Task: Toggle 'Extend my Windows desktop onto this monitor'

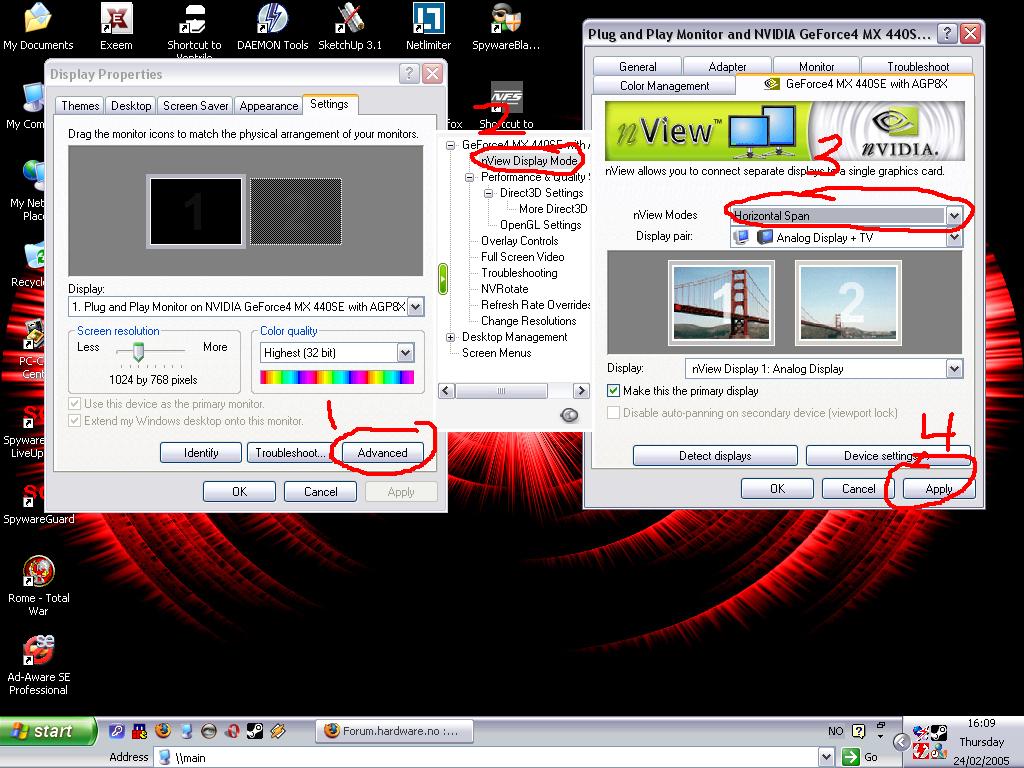Action: click(74, 421)
